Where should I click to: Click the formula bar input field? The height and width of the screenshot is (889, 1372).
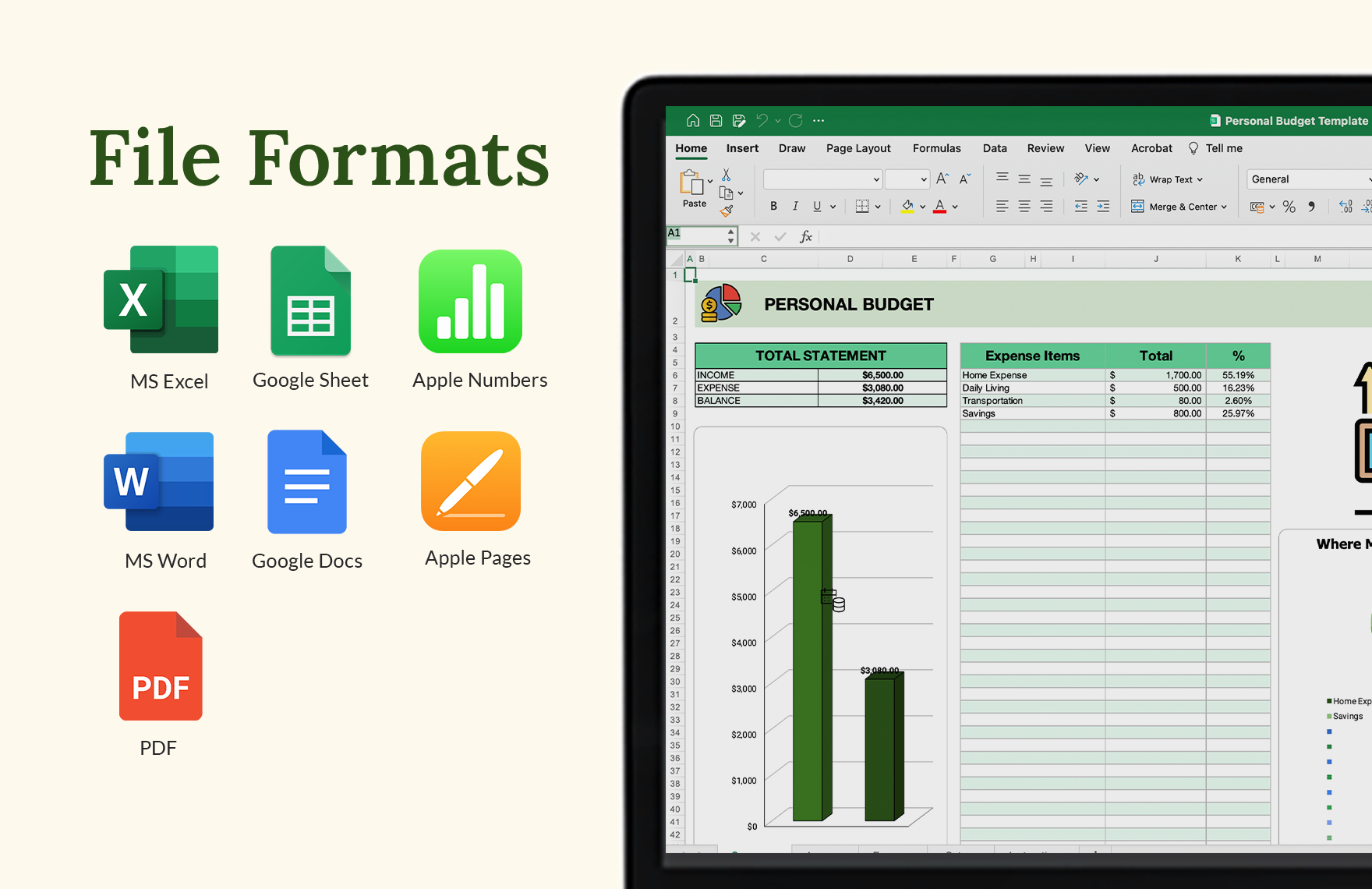coord(1095,236)
